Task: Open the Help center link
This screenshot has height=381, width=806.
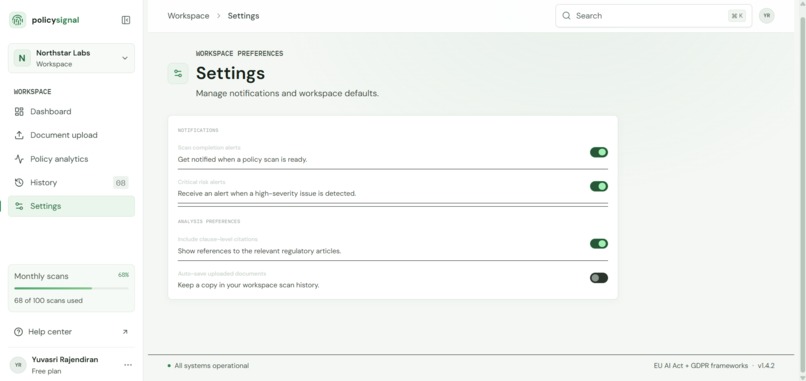Action: [x=71, y=332]
